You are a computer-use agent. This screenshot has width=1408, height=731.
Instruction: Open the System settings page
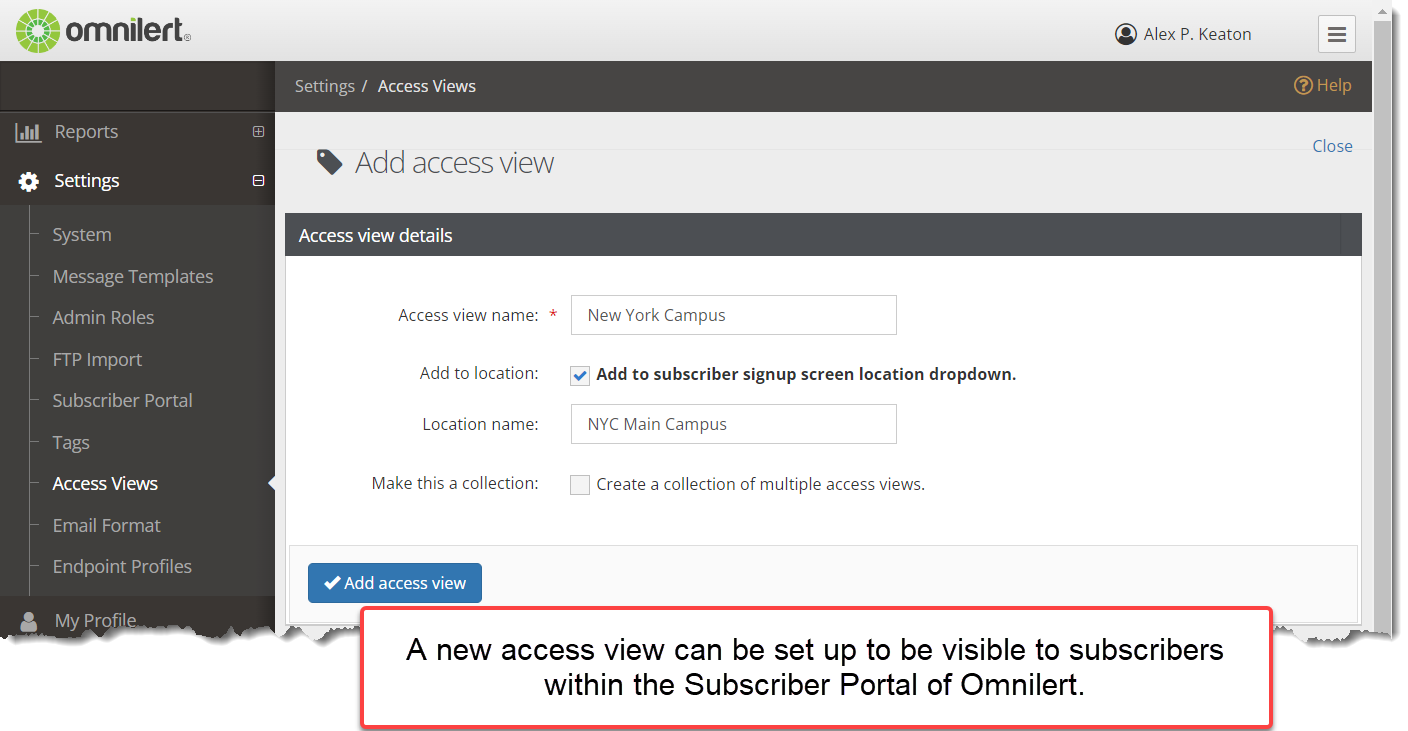pos(82,235)
